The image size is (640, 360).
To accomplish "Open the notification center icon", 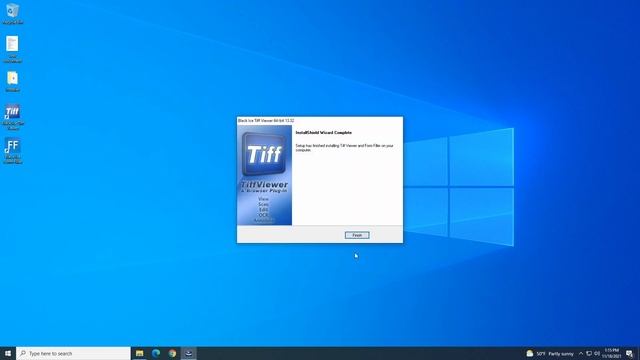I will tap(629, 353).
